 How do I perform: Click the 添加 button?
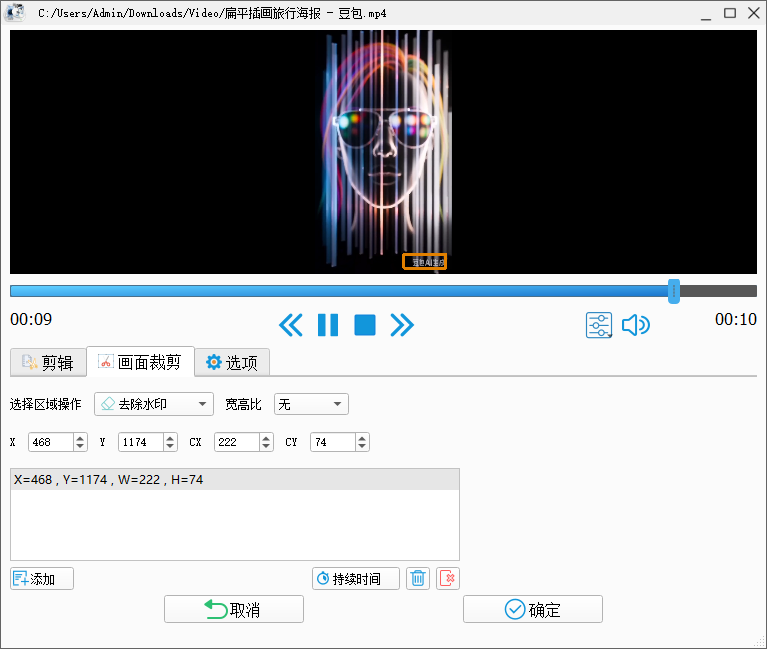point(42,578)
